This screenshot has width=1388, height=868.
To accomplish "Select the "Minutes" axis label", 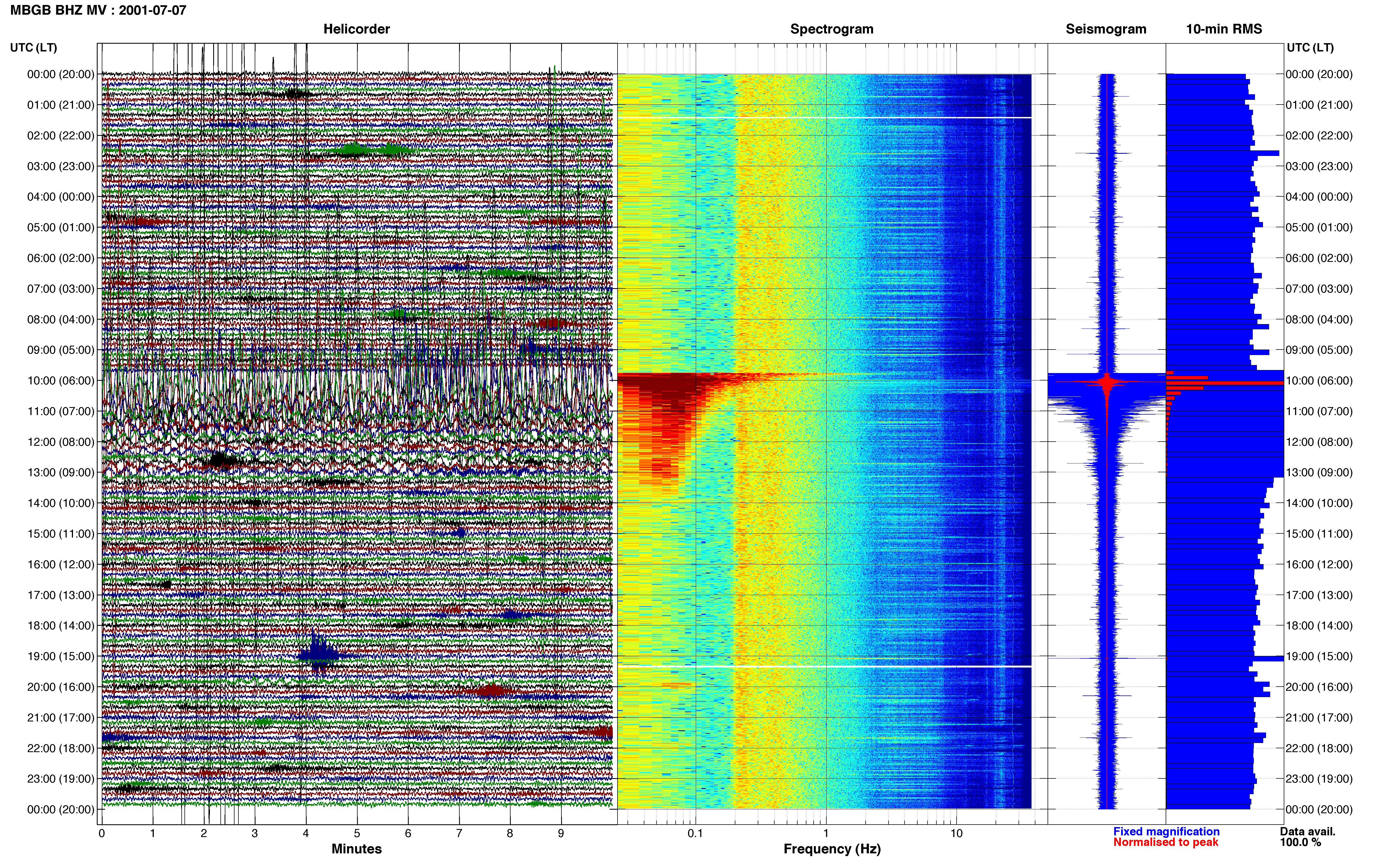I will pyautogui.click(x=356, y=848).
